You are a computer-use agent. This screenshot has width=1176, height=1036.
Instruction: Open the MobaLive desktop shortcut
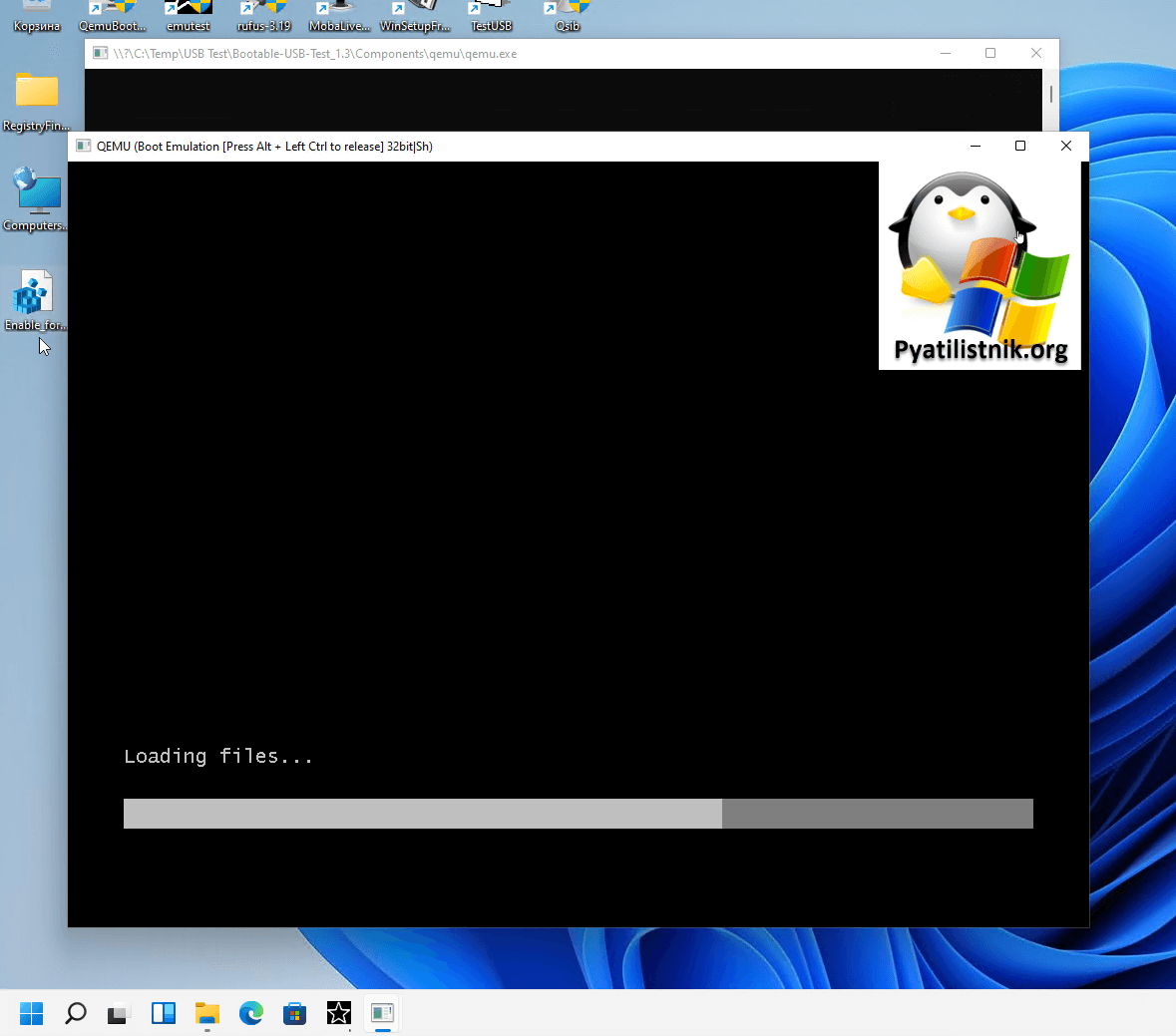pos(339,17)
